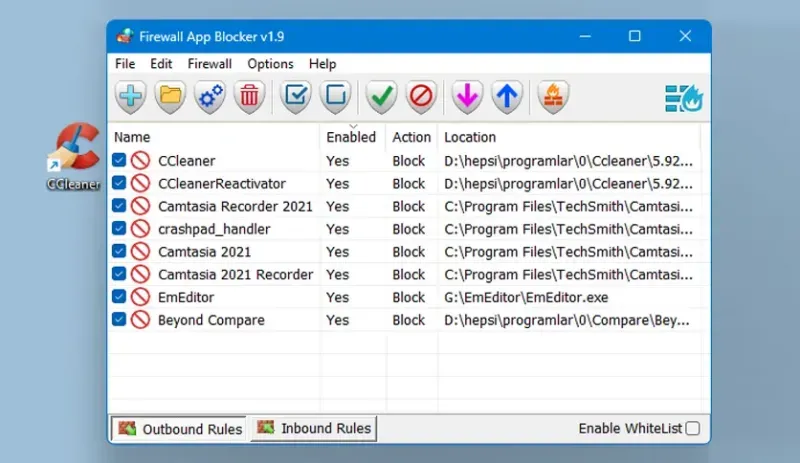Uncheck the EmEditor rule checkbox
This screenshot has height=463, width=800.
pos(119,296)
